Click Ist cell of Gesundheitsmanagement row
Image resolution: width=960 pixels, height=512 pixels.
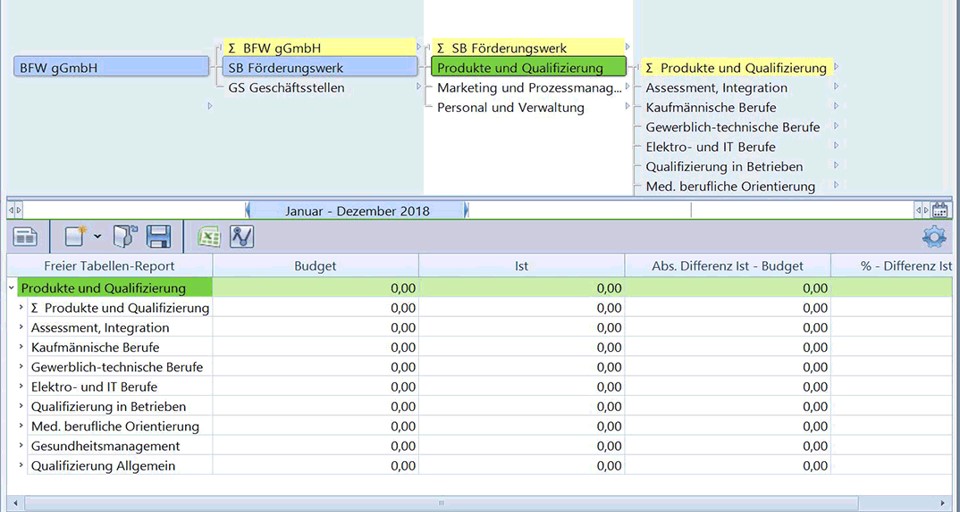click(522, 446)
